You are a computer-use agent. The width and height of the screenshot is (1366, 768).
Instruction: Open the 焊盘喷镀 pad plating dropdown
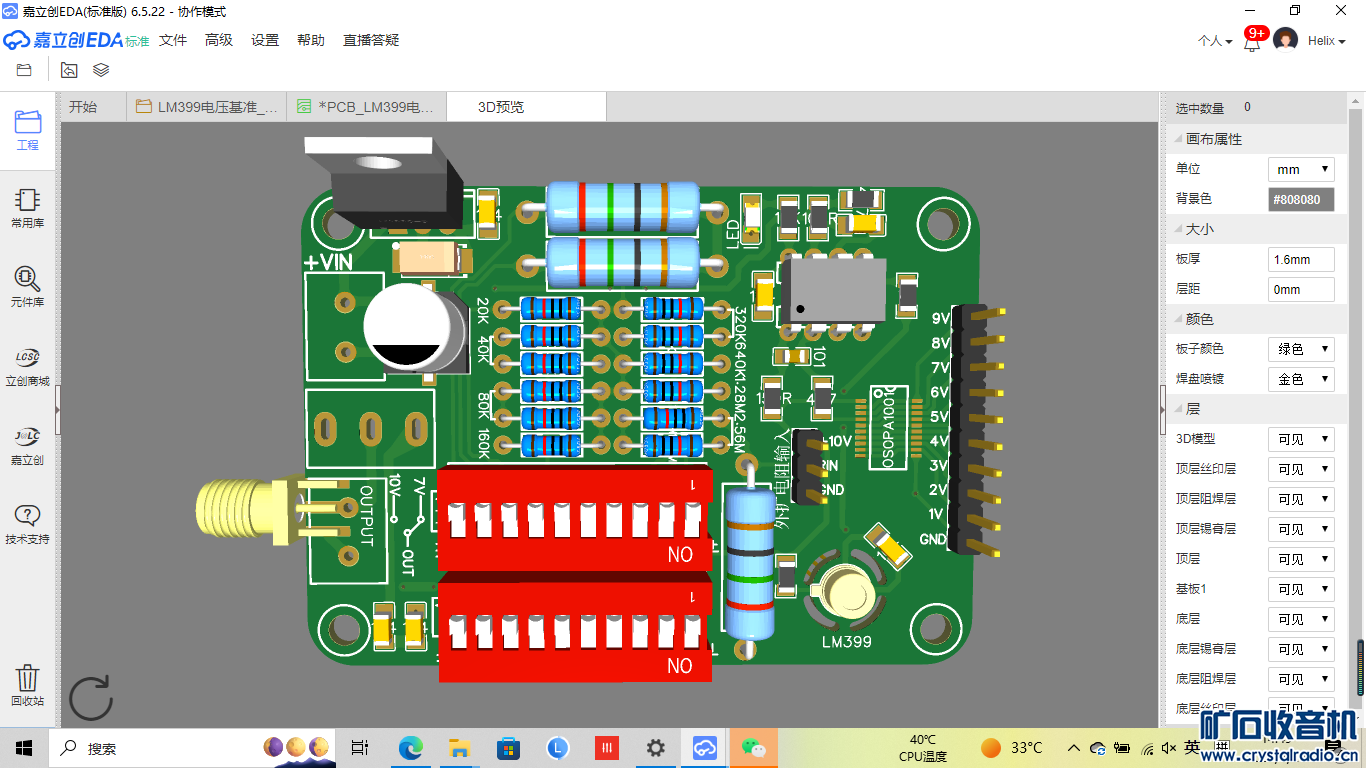pos(1300,379)
